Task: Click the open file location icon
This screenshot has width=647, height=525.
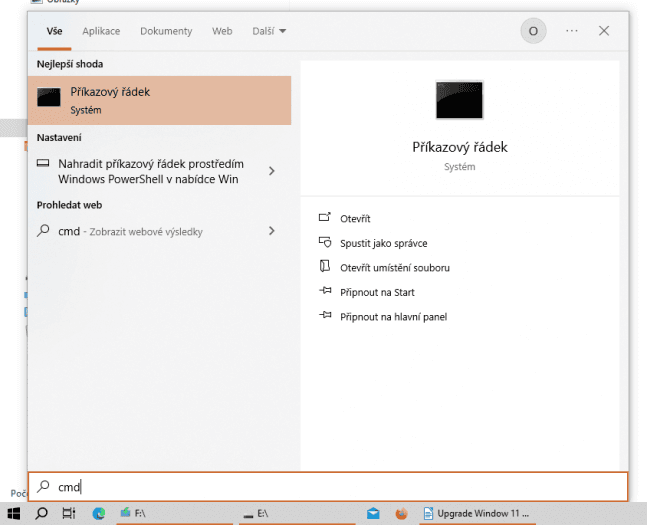Action: click(x=325, y=266)
